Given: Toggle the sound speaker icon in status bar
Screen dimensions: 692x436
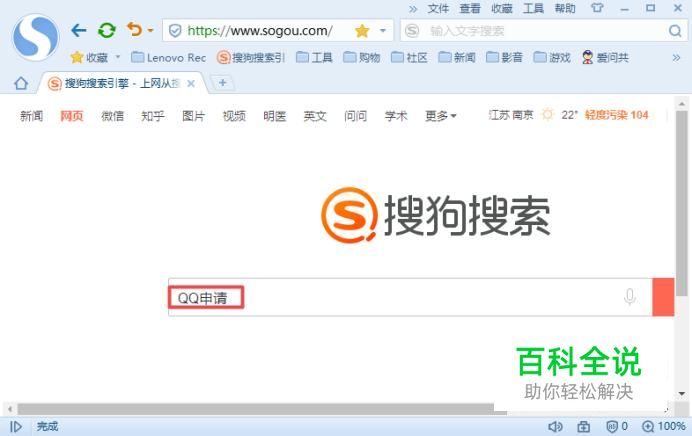Looking at the screenshot, I should [555, 426].
